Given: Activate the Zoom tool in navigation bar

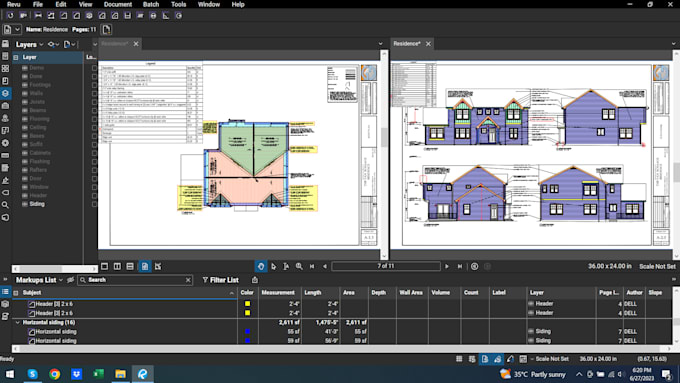Looking at the screenshot, I should click(299, 266).
